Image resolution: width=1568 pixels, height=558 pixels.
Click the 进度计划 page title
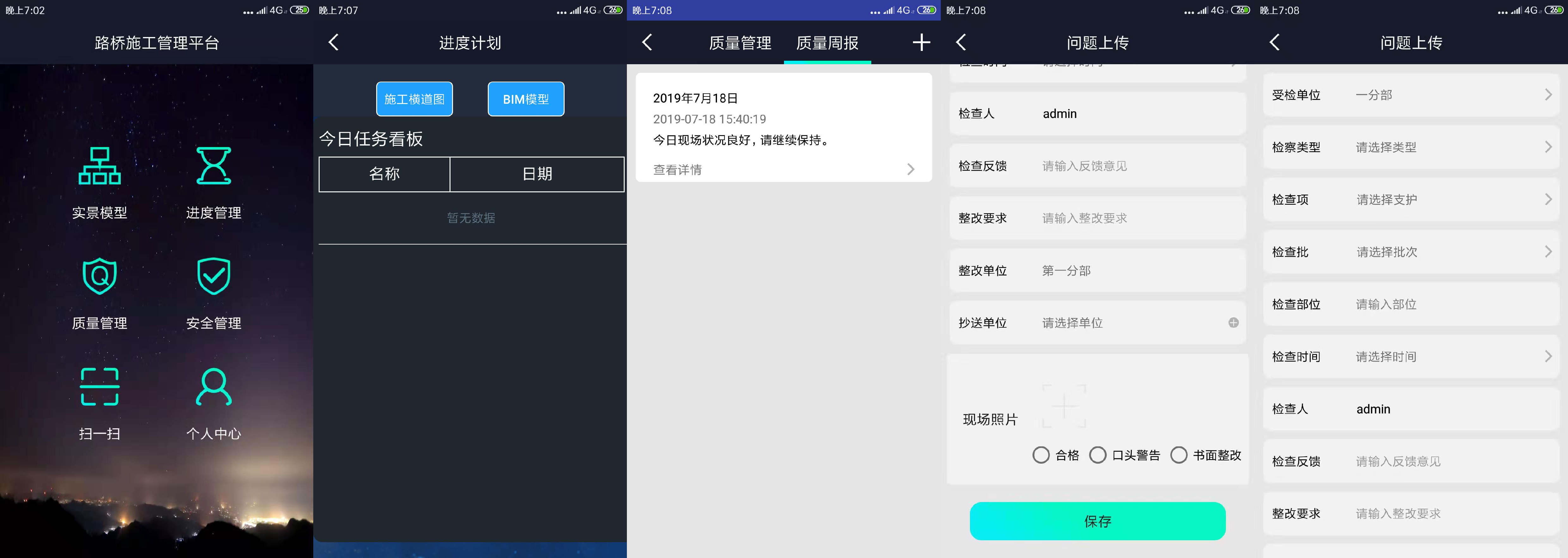click(x=470, y=43)
